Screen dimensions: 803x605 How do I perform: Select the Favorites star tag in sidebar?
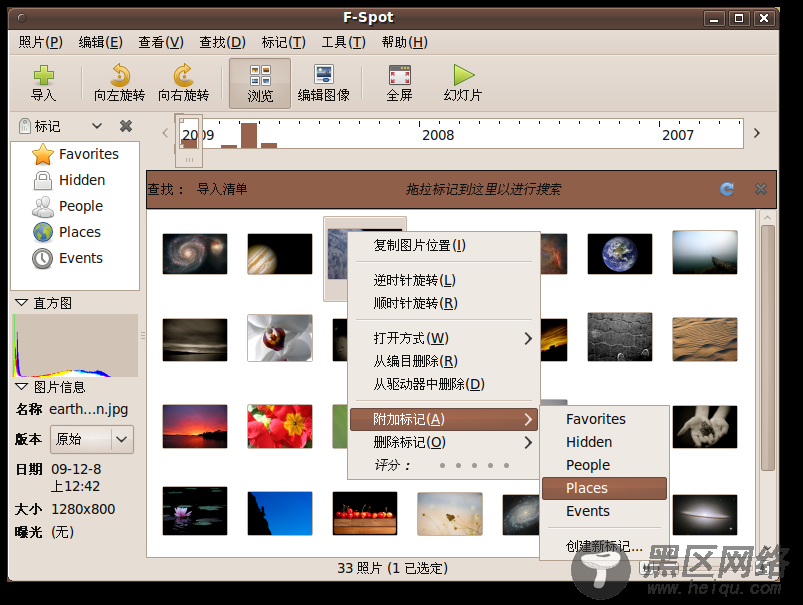[x=75, y=154]
